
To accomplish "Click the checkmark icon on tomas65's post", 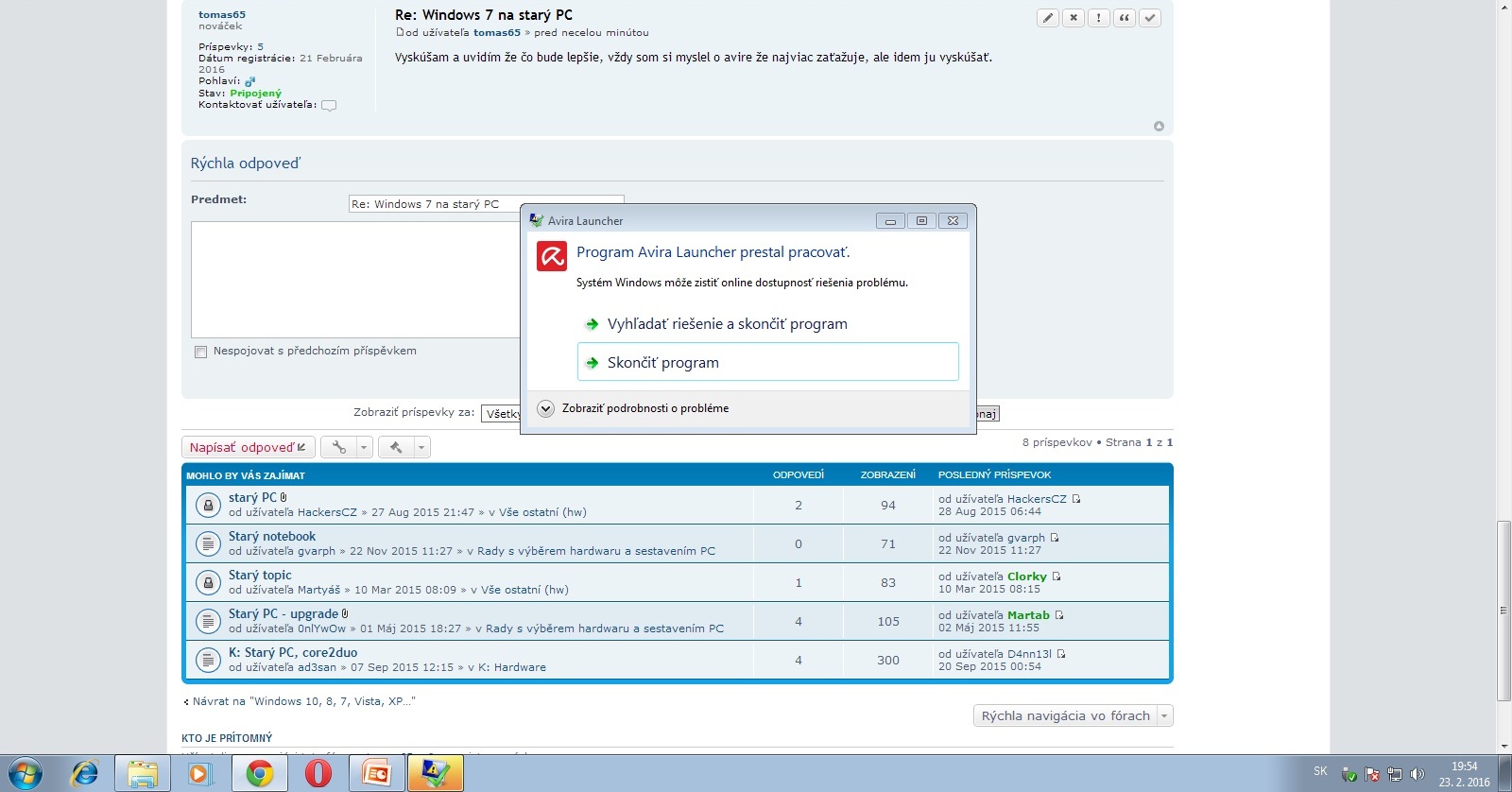I will 1150,18.
